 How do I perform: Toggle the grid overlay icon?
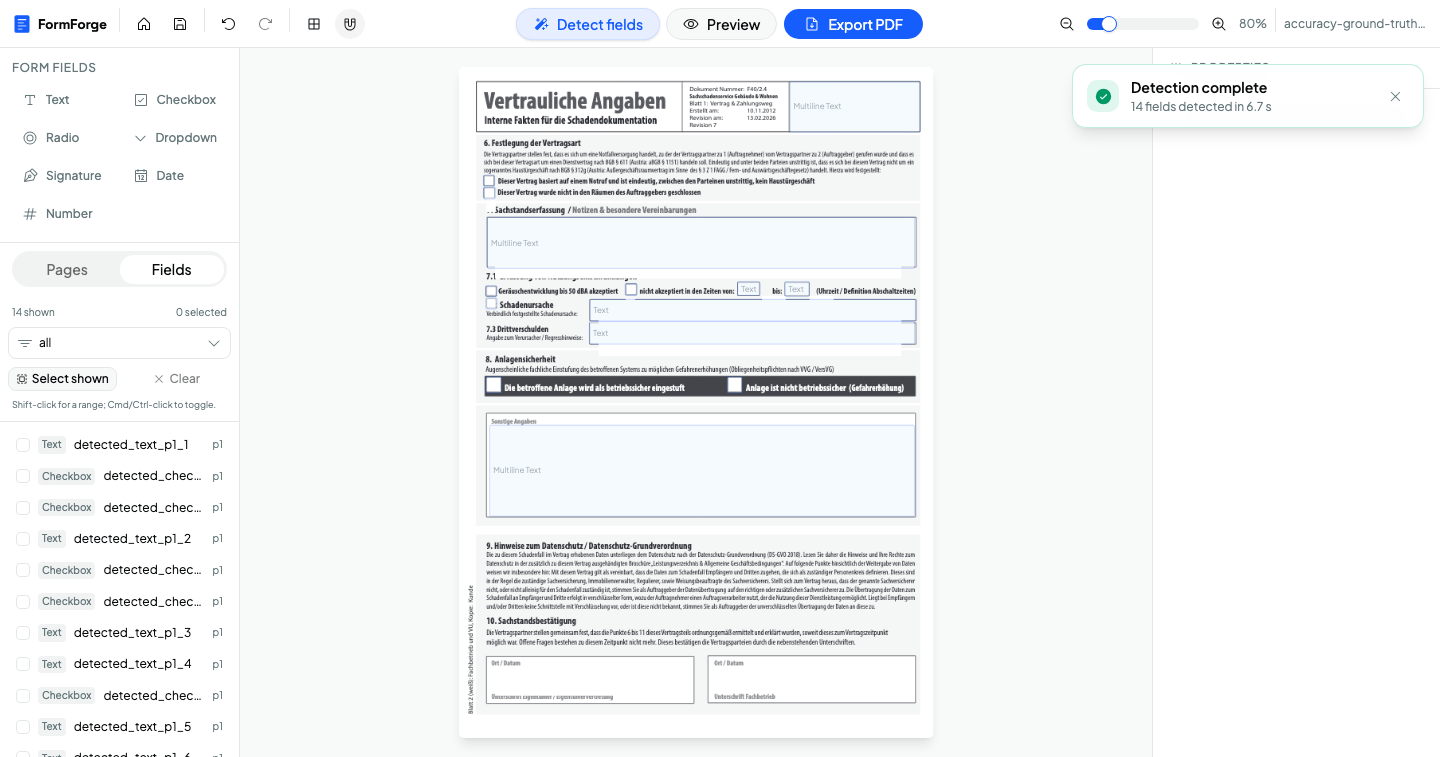click(x=314, y=24)
